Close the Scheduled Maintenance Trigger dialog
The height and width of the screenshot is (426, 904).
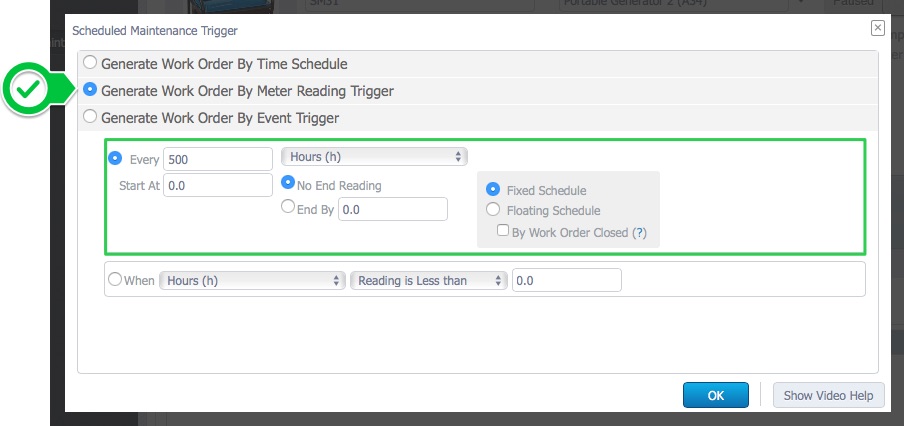[x=877, y=28]
